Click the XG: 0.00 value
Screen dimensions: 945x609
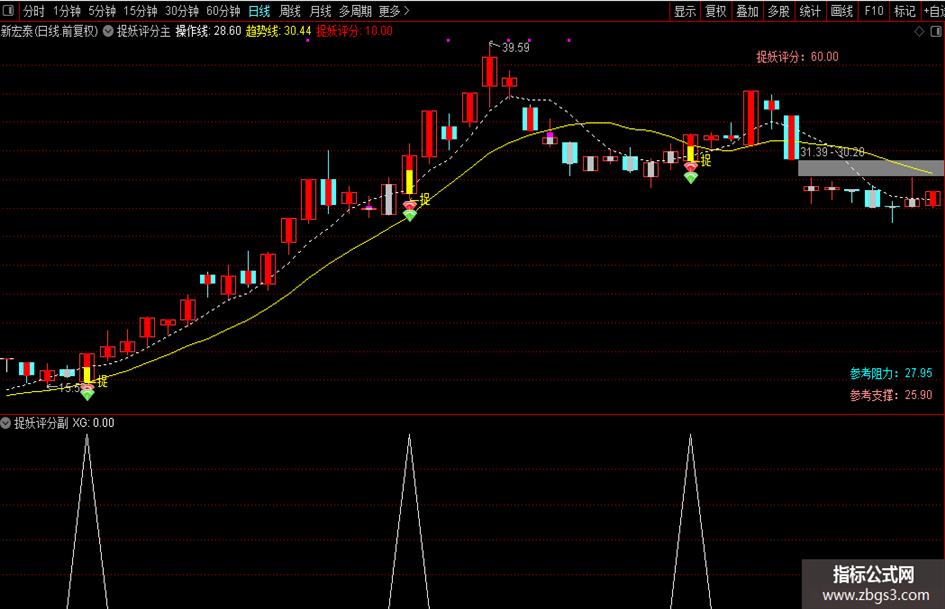tap(93, 423)
